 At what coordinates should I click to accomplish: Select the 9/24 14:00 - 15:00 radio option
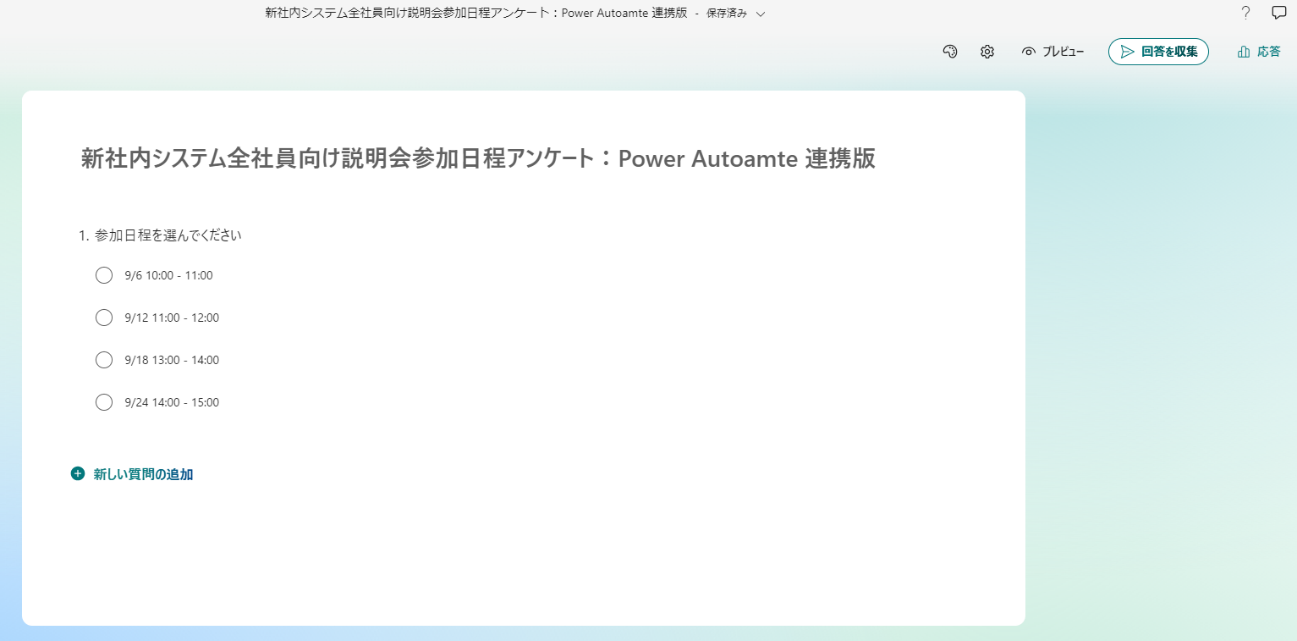(x=104, y=403)
